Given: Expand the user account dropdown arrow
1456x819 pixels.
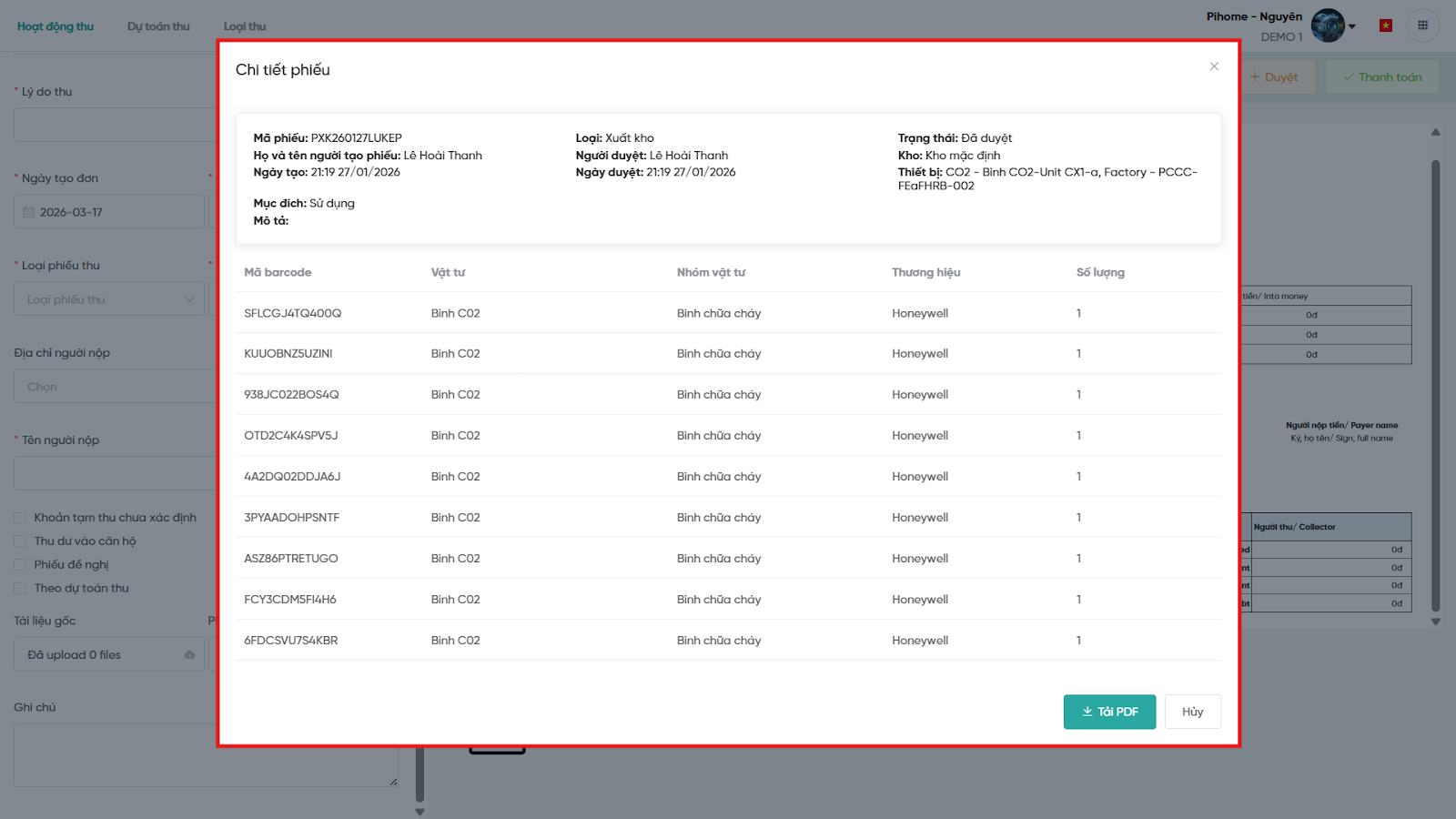Looking at the screenshot, I should point(1352,26).
